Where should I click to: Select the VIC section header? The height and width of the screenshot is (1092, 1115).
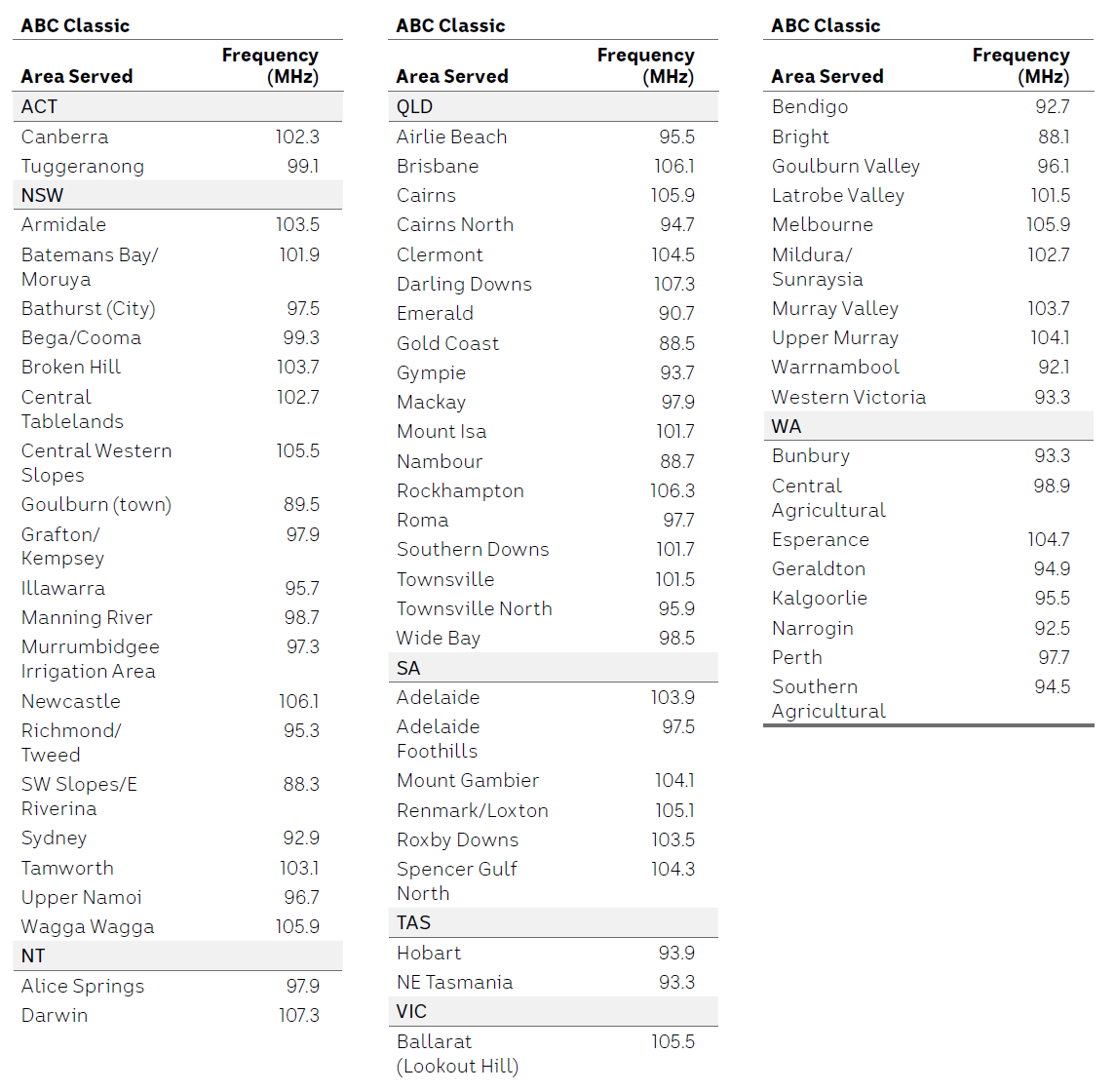coord(554,1012)
